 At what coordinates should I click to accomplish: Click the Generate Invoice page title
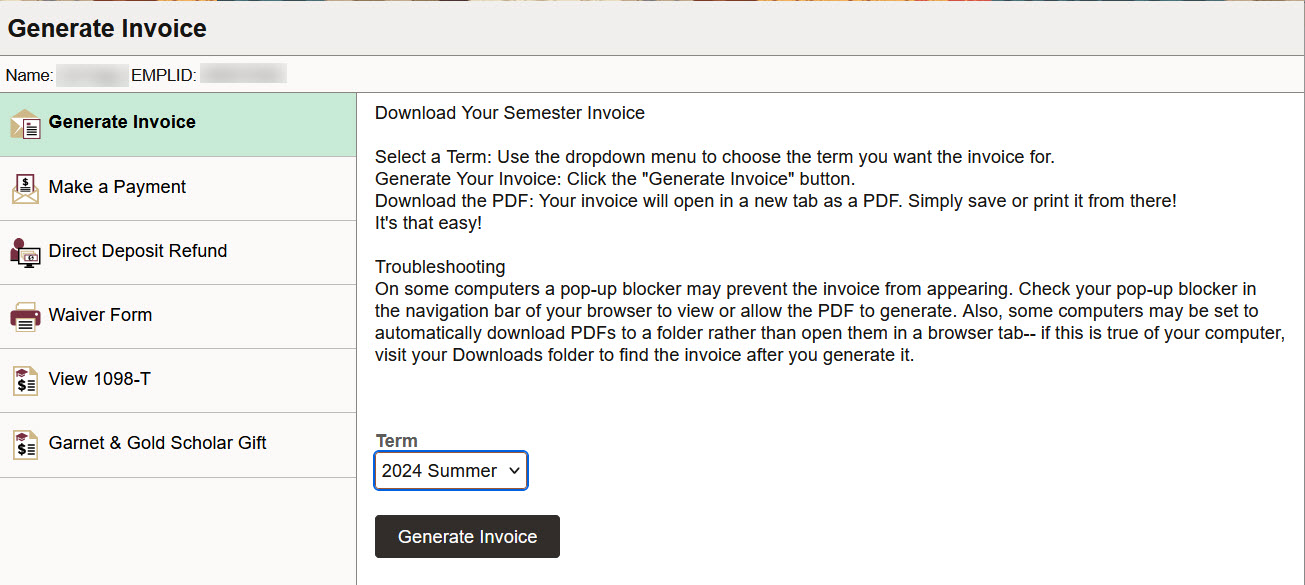107,28
